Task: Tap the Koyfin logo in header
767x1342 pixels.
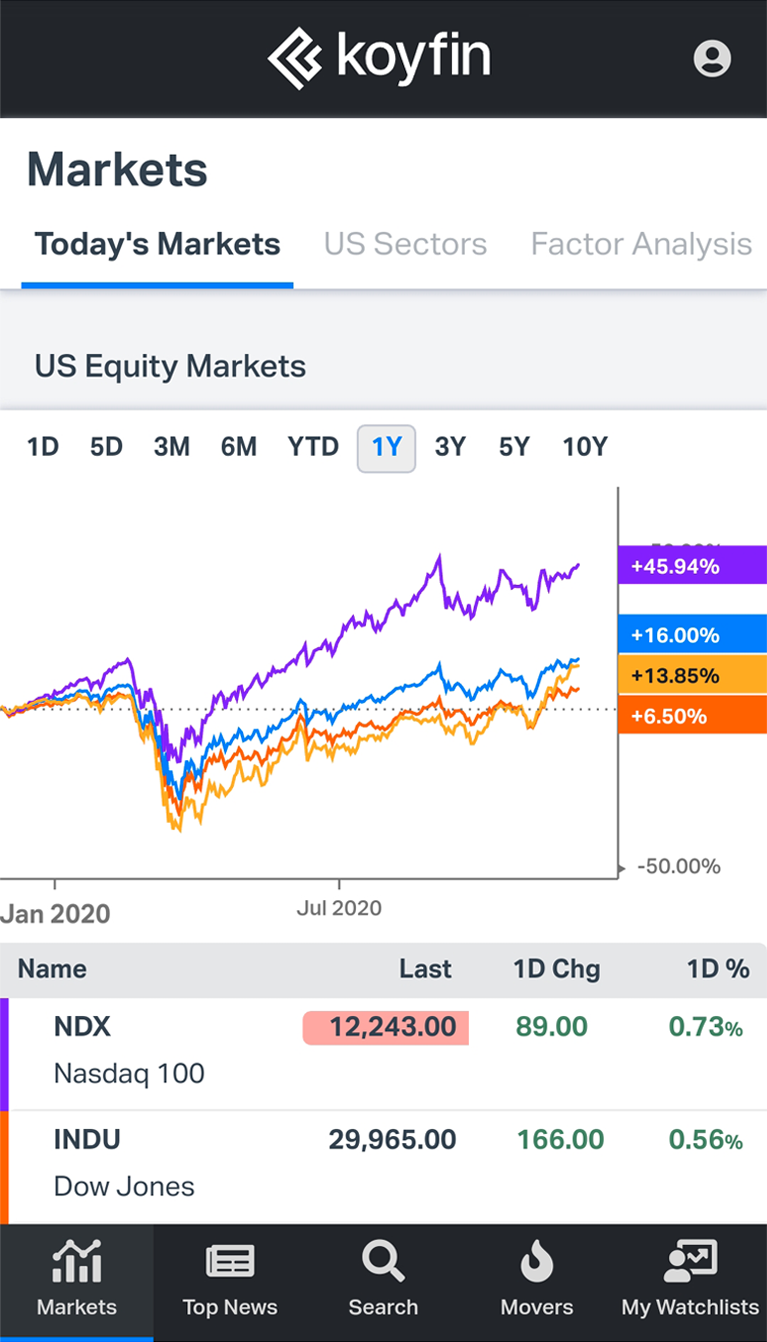Action: (380, 58)
